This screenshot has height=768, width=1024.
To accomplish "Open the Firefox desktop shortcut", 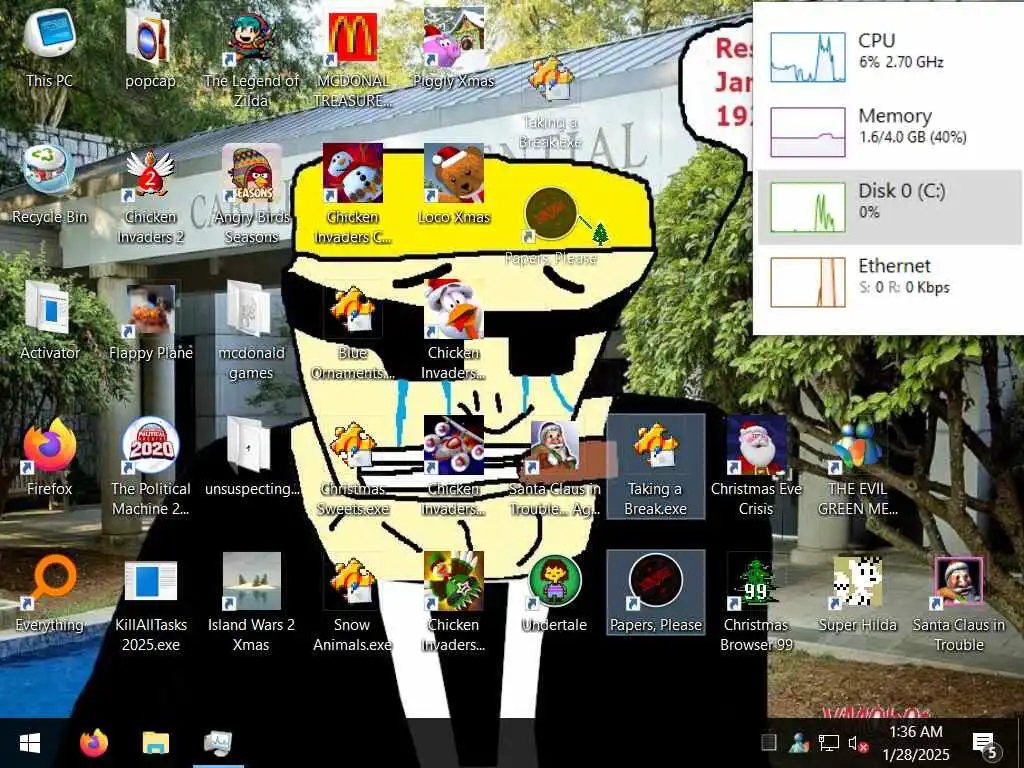I will (x=50, y=456).
